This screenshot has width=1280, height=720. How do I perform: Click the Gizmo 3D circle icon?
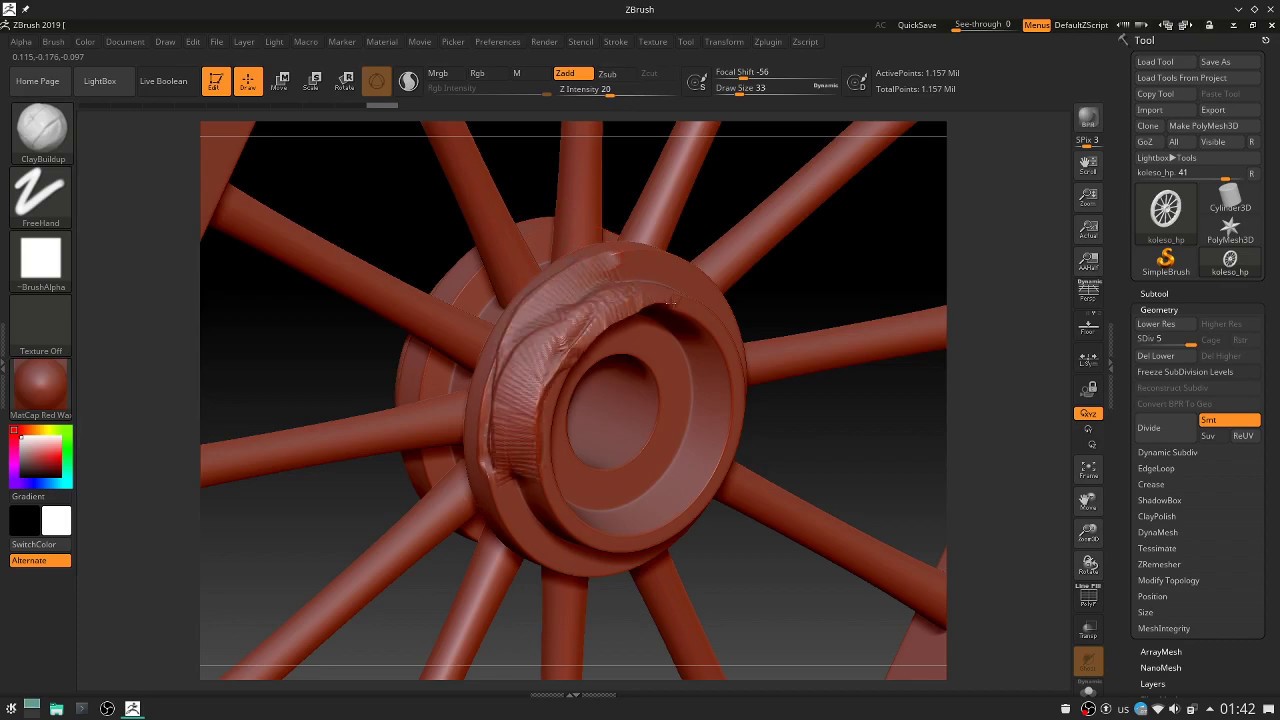point(376,81)
